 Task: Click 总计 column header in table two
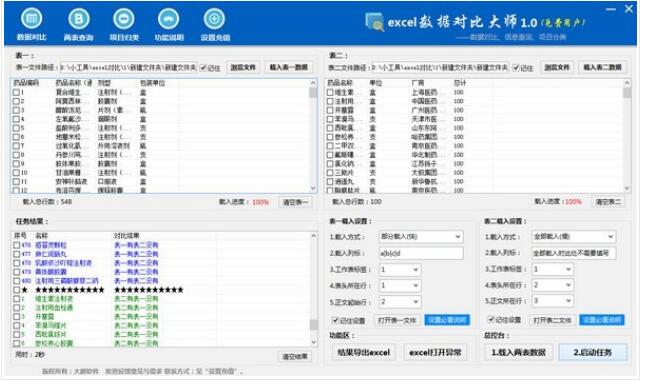(460, 83)
